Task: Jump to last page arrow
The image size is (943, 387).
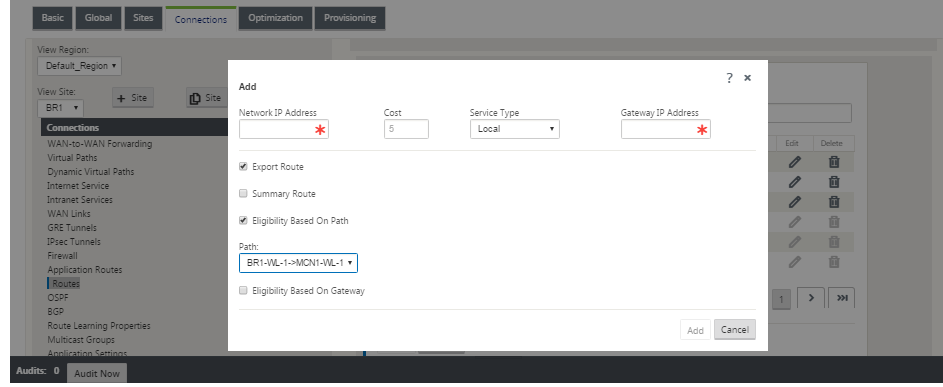Action: 841,297
